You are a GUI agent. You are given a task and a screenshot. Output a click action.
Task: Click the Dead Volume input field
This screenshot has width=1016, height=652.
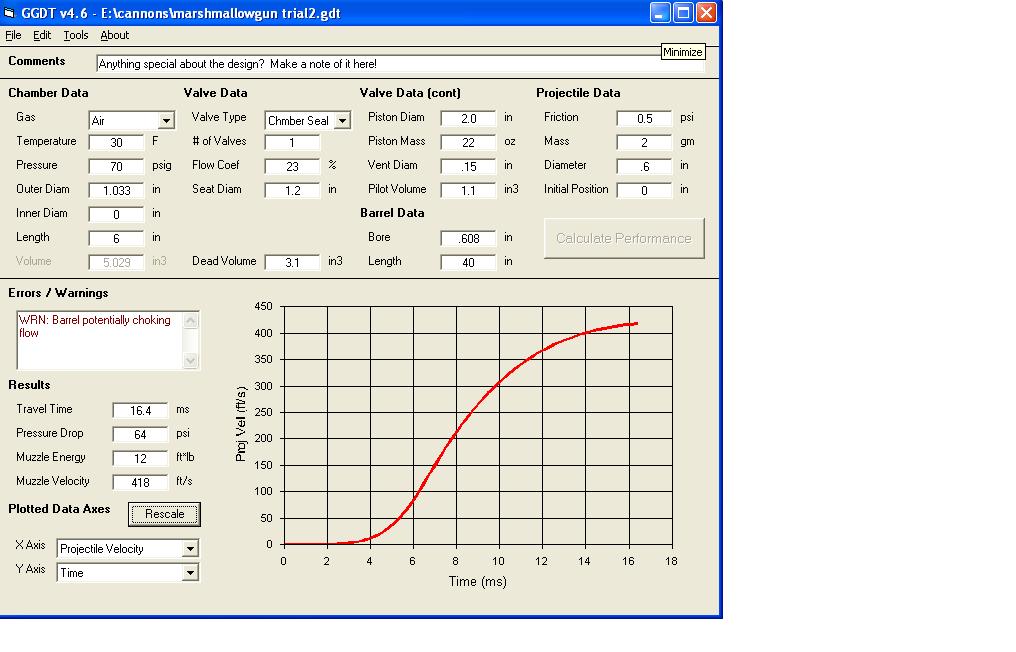(292, 262)
